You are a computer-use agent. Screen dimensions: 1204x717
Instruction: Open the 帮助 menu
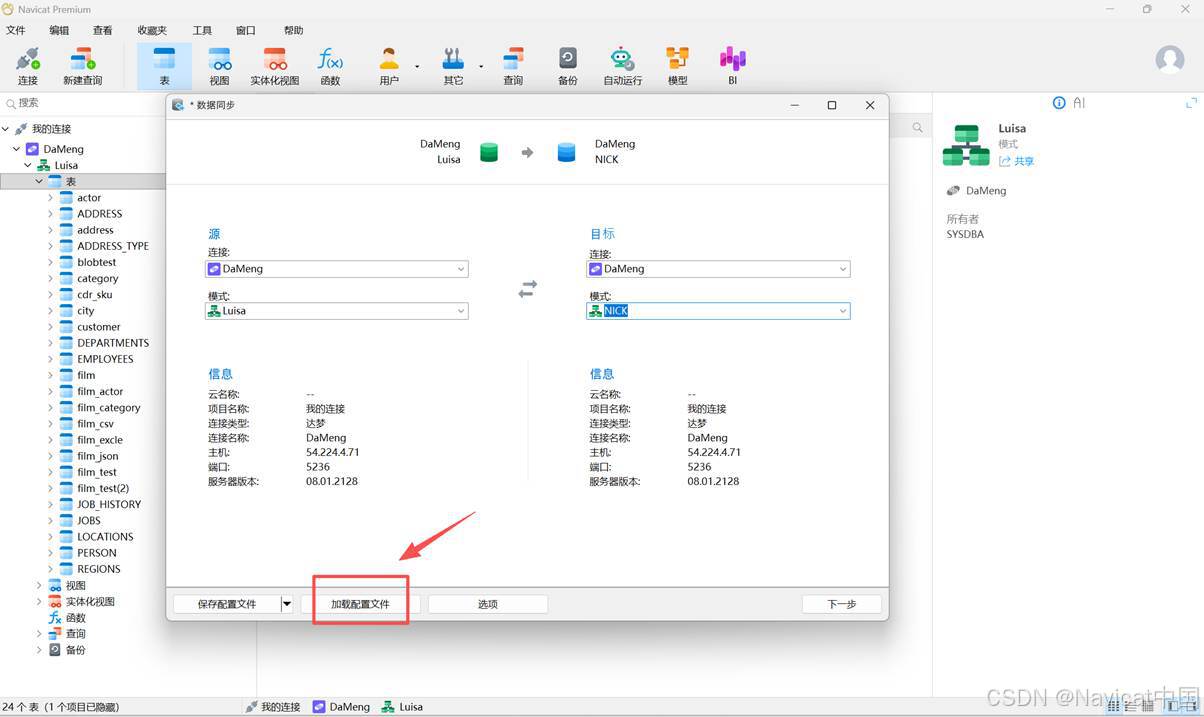coord(293,30)
